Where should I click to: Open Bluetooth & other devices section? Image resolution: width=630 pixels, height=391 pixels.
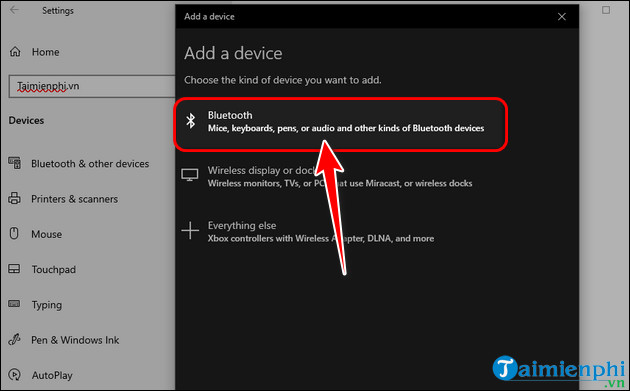(90, 164)
